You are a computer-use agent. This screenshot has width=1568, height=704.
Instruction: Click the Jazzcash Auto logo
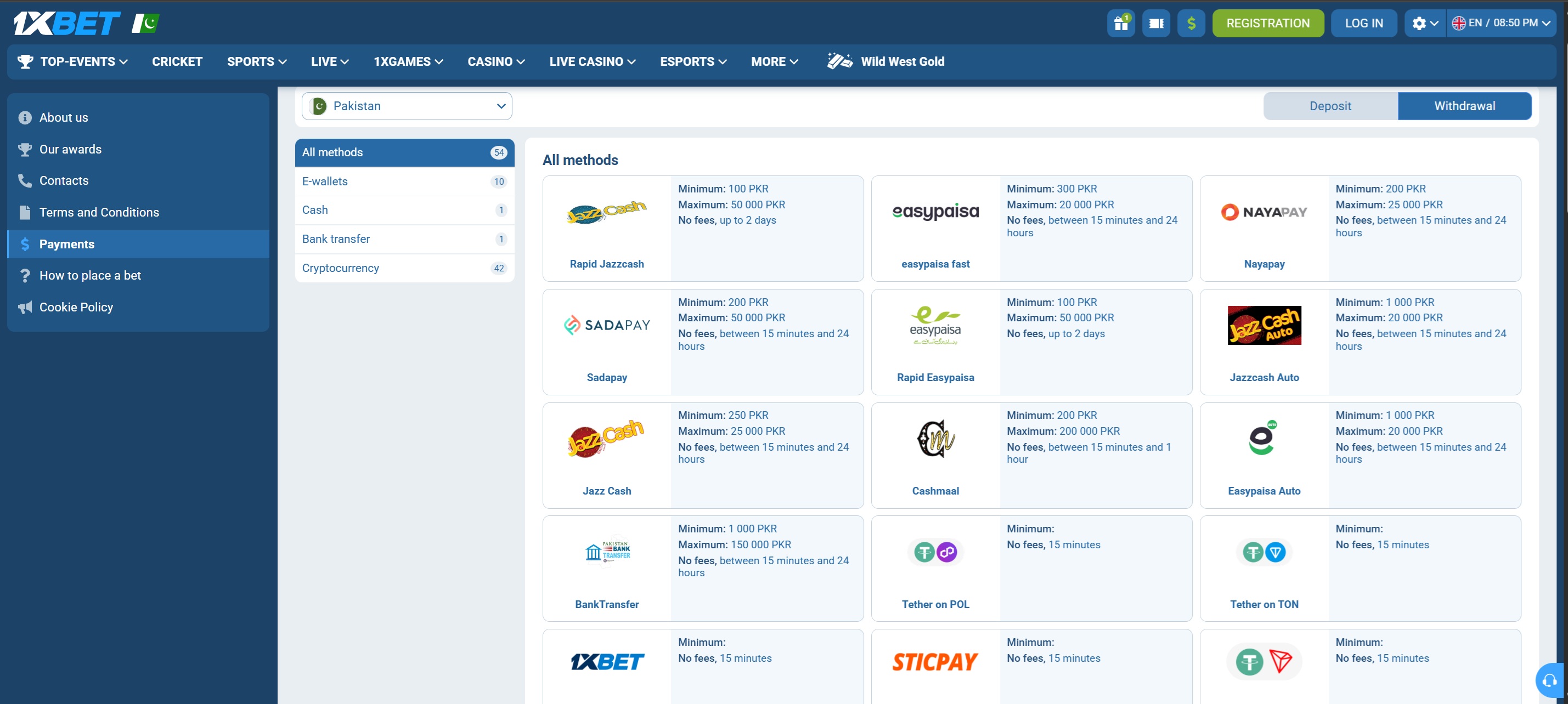[1264, 326]
